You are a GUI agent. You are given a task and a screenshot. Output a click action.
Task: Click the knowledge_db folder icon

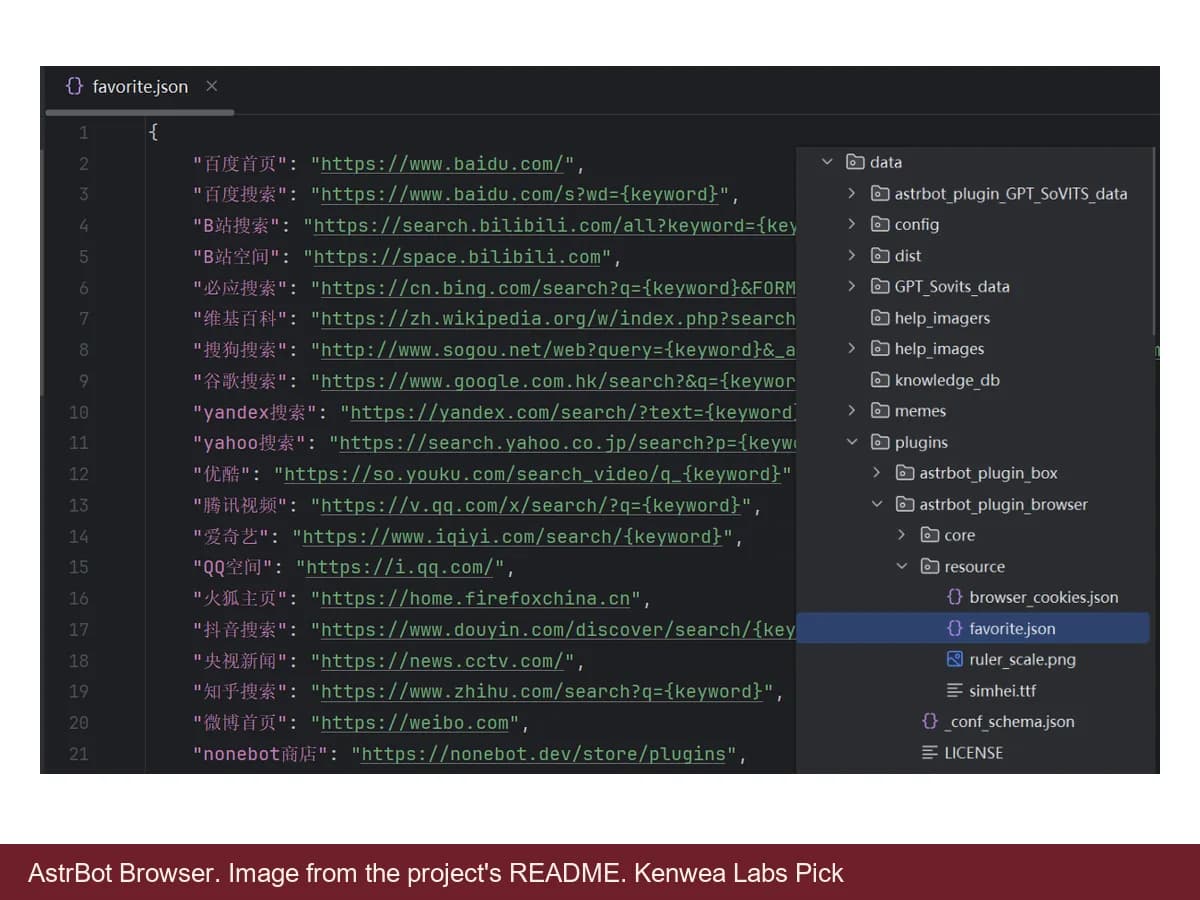880,379
